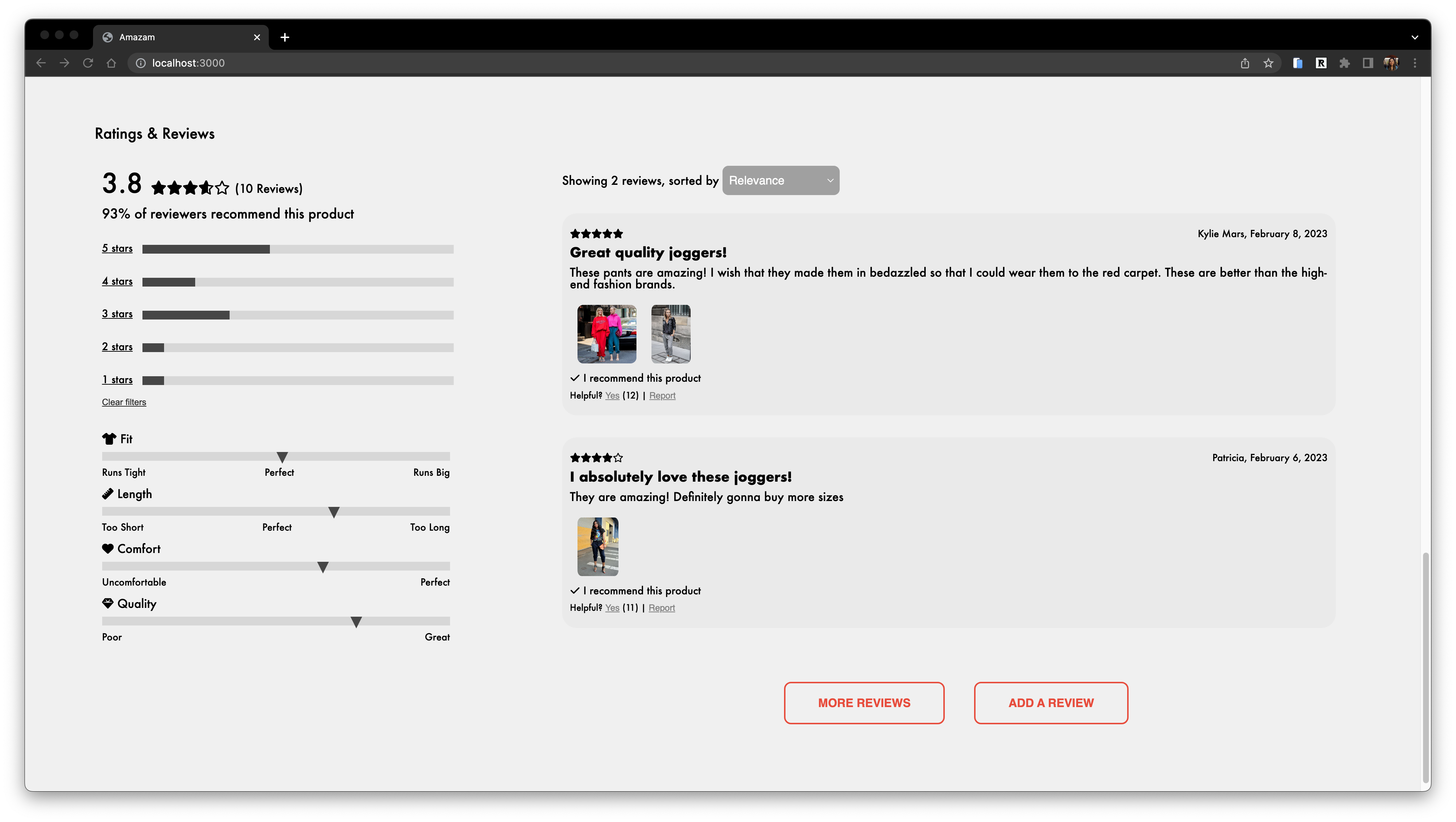Expand tab search chevron at top right
1456x822 pixels.
pos(1414,37)
